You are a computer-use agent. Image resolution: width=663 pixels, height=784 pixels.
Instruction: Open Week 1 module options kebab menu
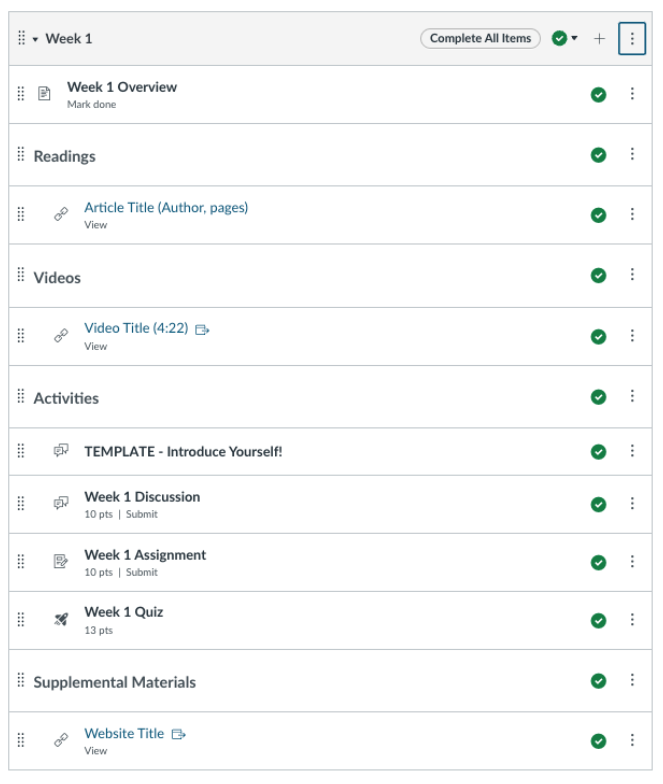tap(632, 38)
